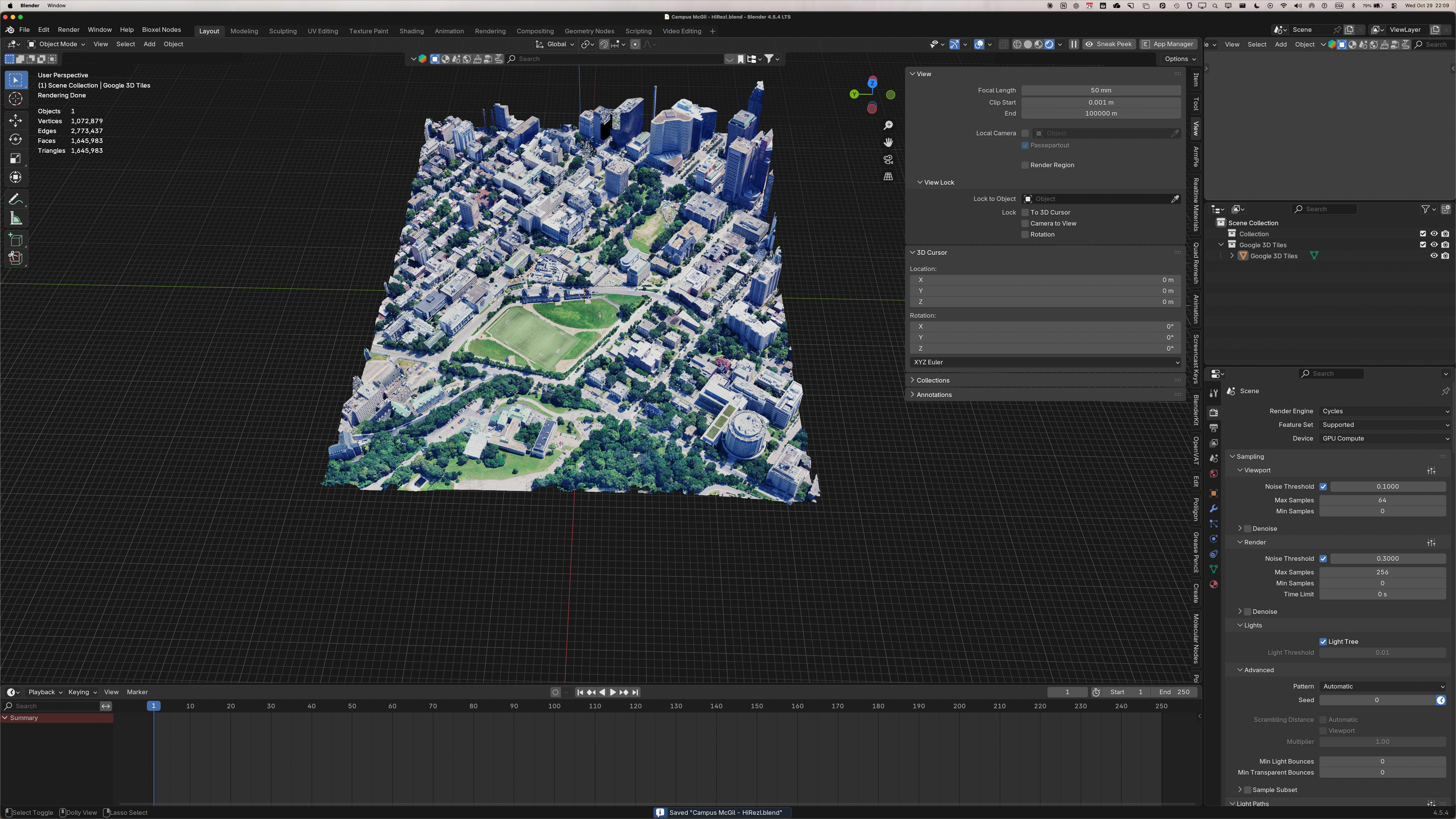Screen dimensions: 1456x819
Task: Open the Material properties tab icon
Action: pyautogui.click(x=1213, y=584)
